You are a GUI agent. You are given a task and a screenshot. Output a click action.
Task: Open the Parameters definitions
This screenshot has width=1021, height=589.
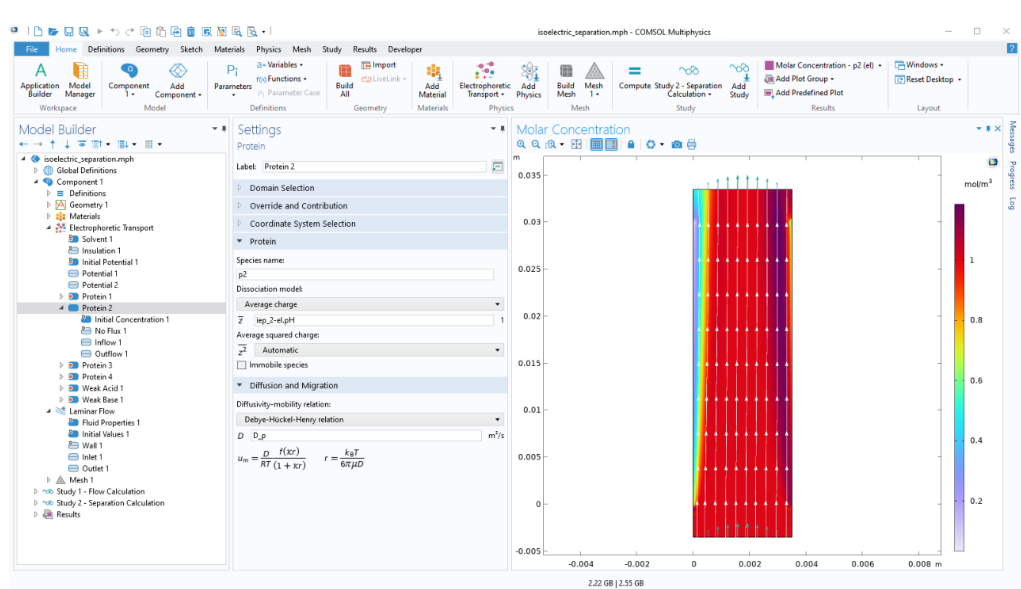[x=232, y=79]
